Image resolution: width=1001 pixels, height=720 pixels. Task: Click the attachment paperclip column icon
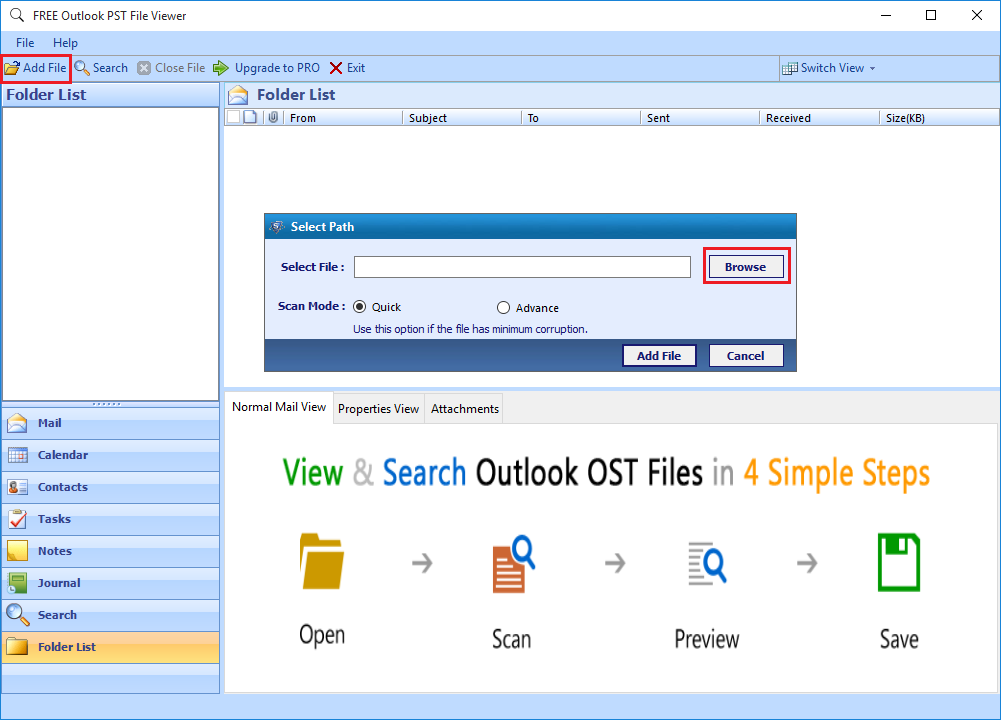pyautogui.click(x=273, y=117)
